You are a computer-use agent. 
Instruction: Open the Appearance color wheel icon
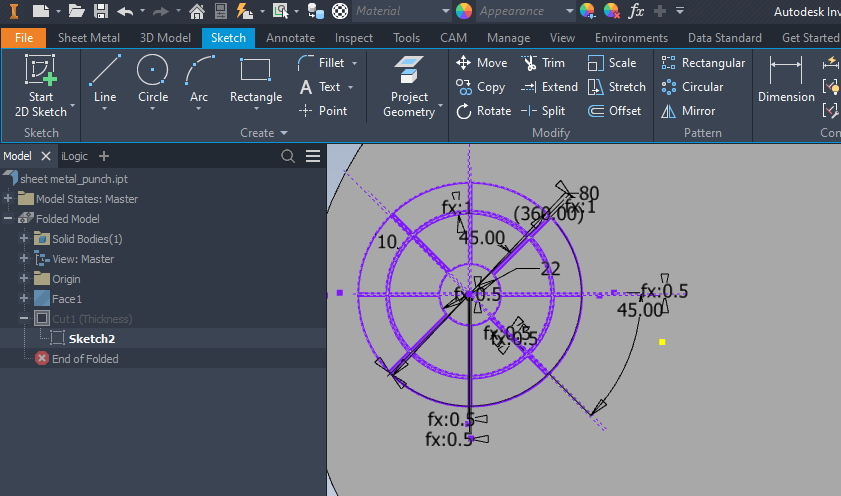(x=463, y=11)
